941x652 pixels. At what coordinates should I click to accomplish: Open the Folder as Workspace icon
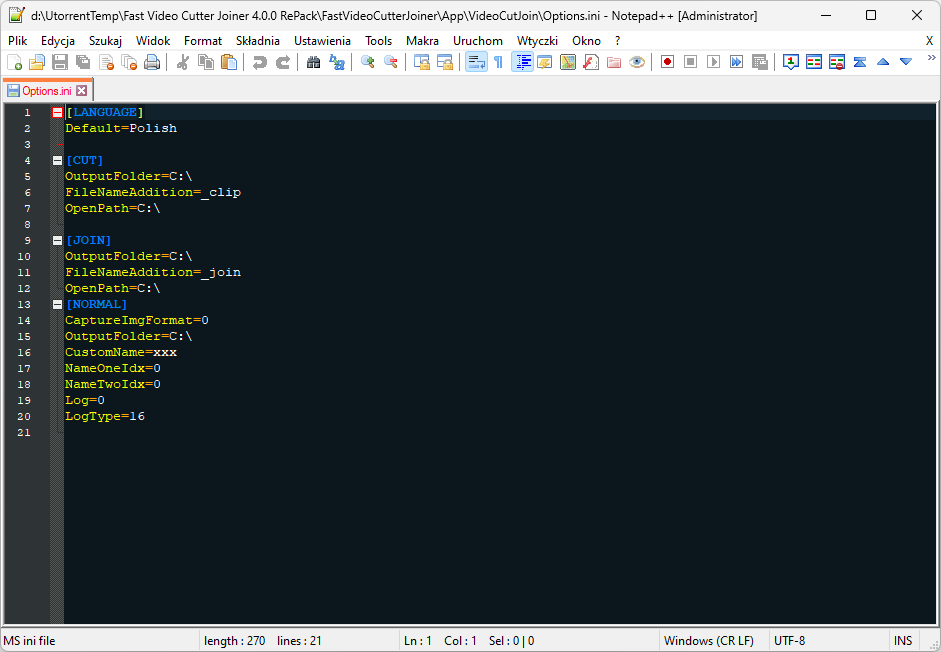pos(613,62)
